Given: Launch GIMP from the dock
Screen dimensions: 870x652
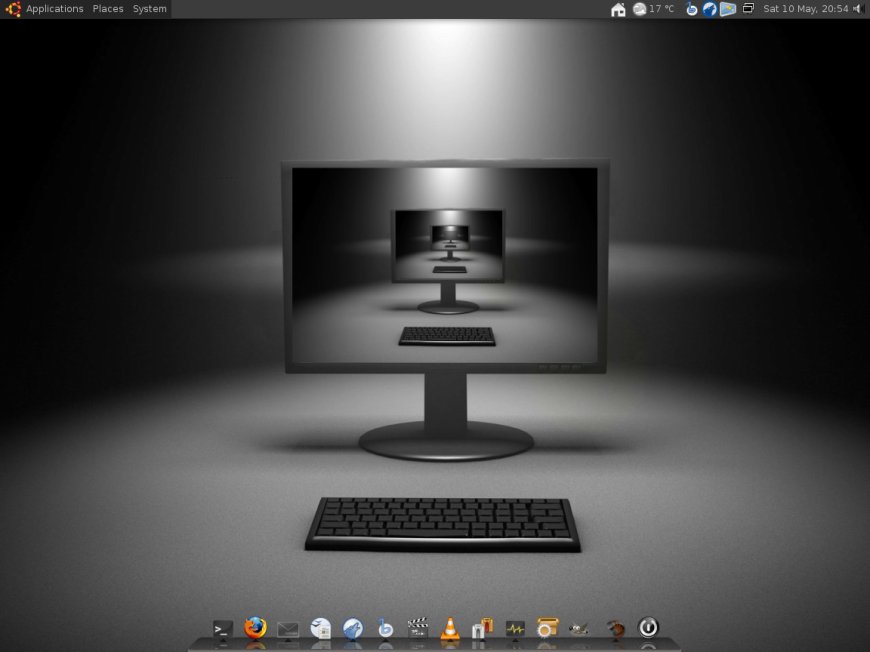Looking at the screenshot, I should [x=579, y=629].
